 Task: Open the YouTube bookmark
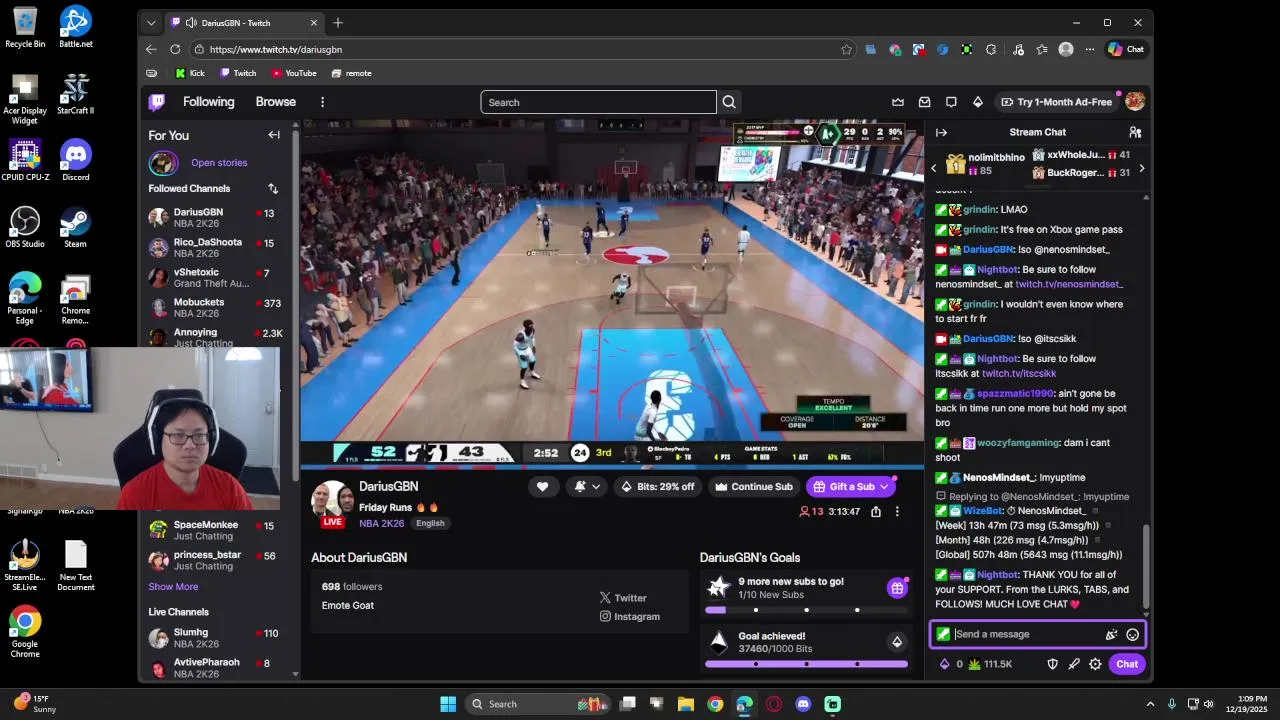point(294,73)
